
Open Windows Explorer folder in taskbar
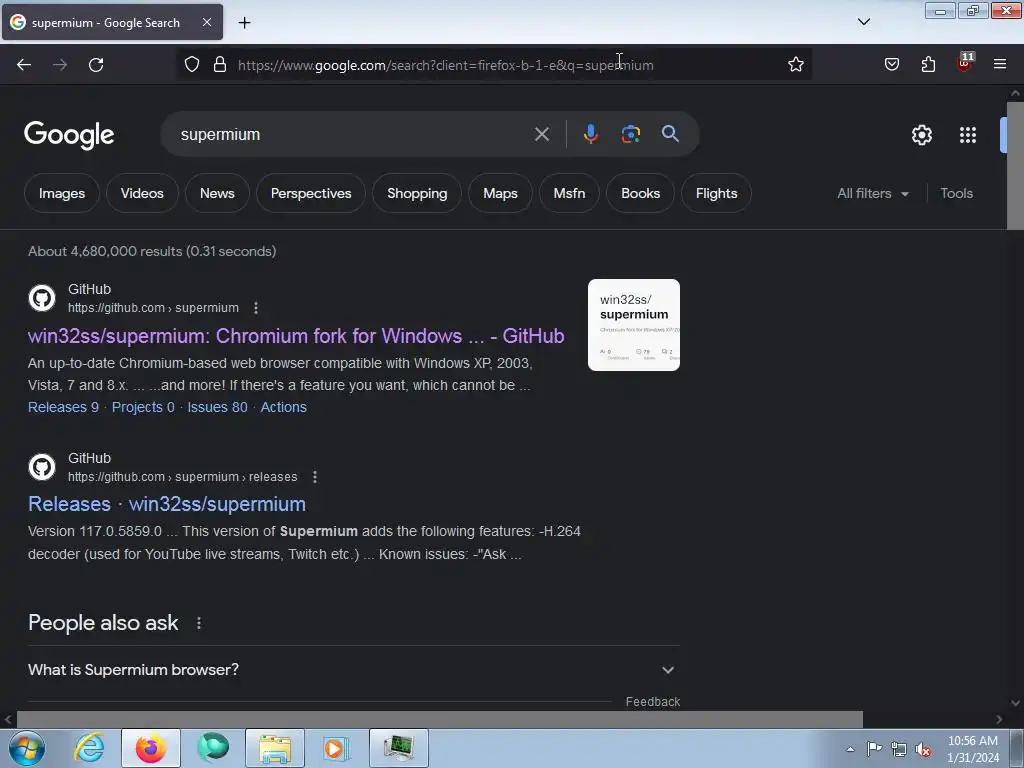275,748
